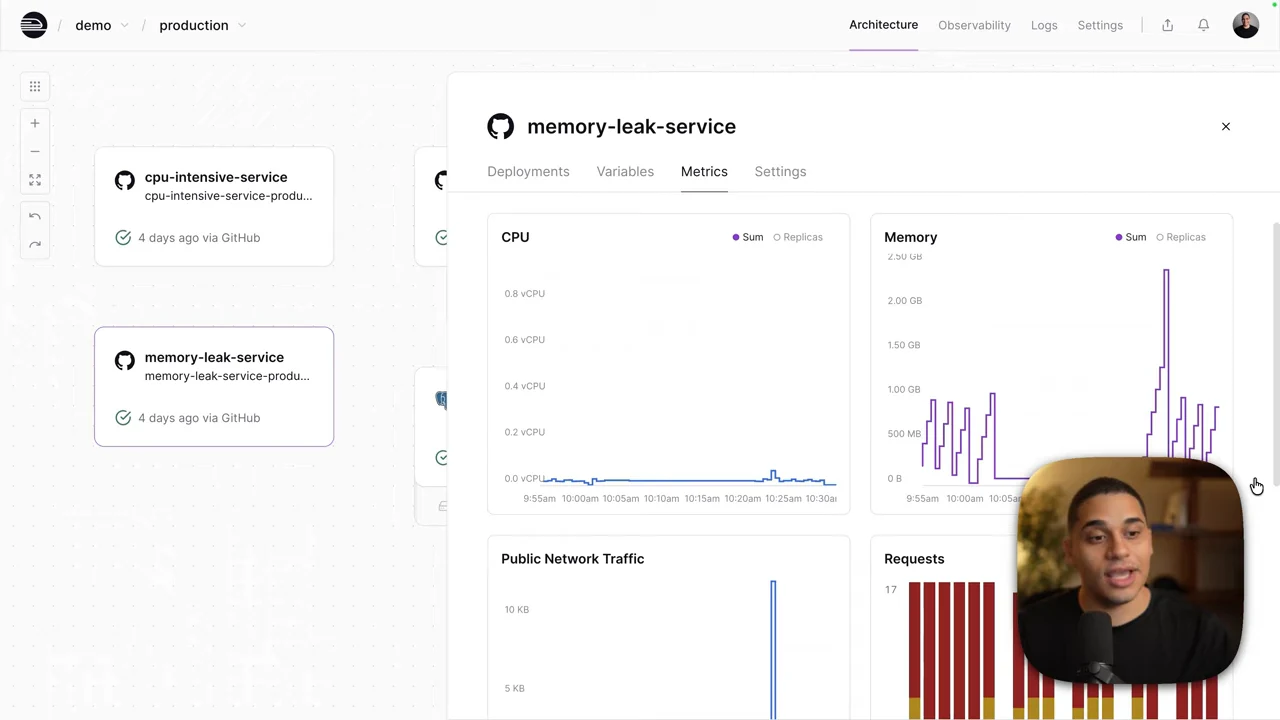The width and height of the screenshot is (1280, 720).
Task: Select the Metrics tab
Action: [704, 171]
